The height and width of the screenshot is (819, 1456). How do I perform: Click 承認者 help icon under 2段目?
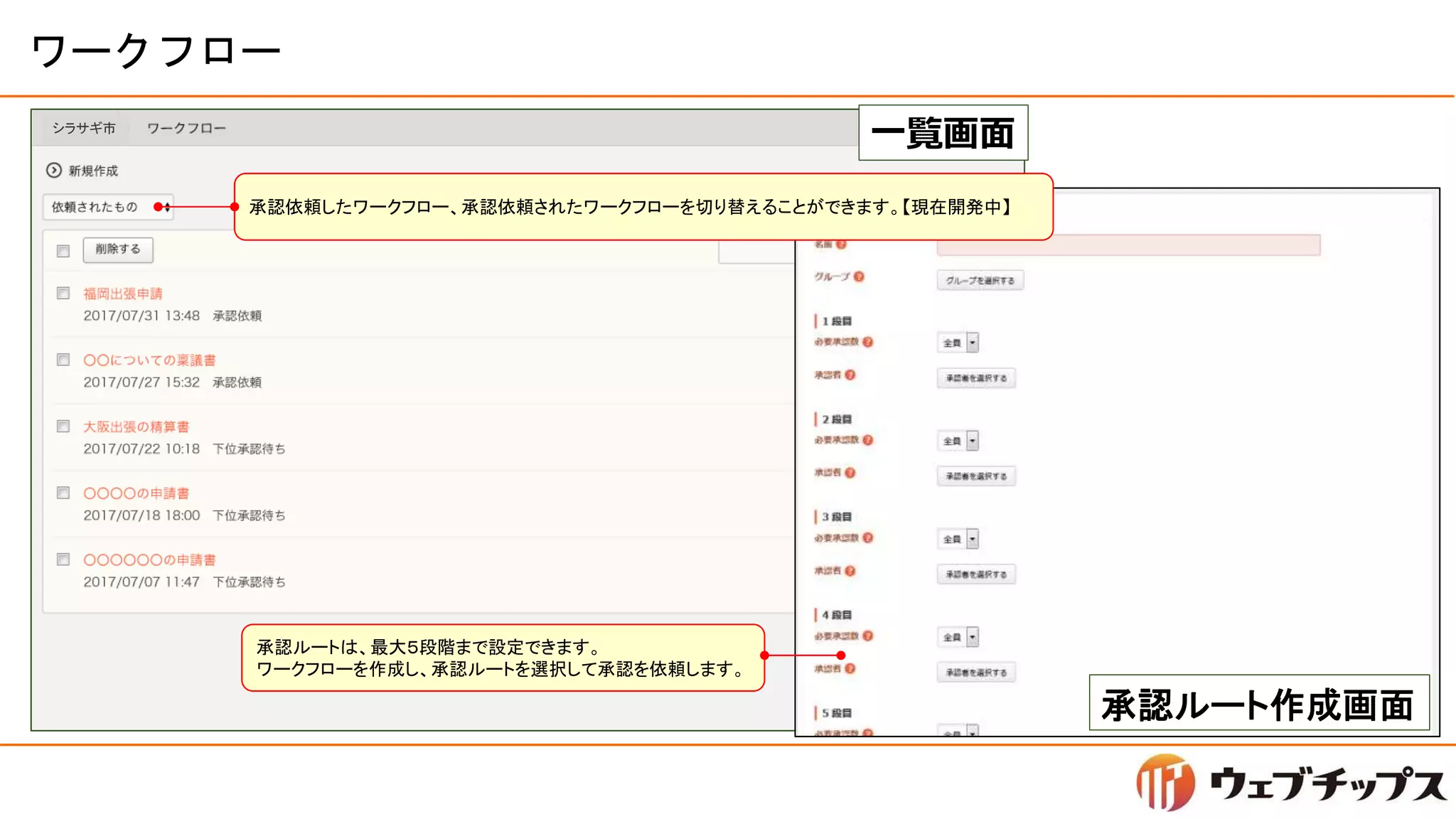coord(850,473)
